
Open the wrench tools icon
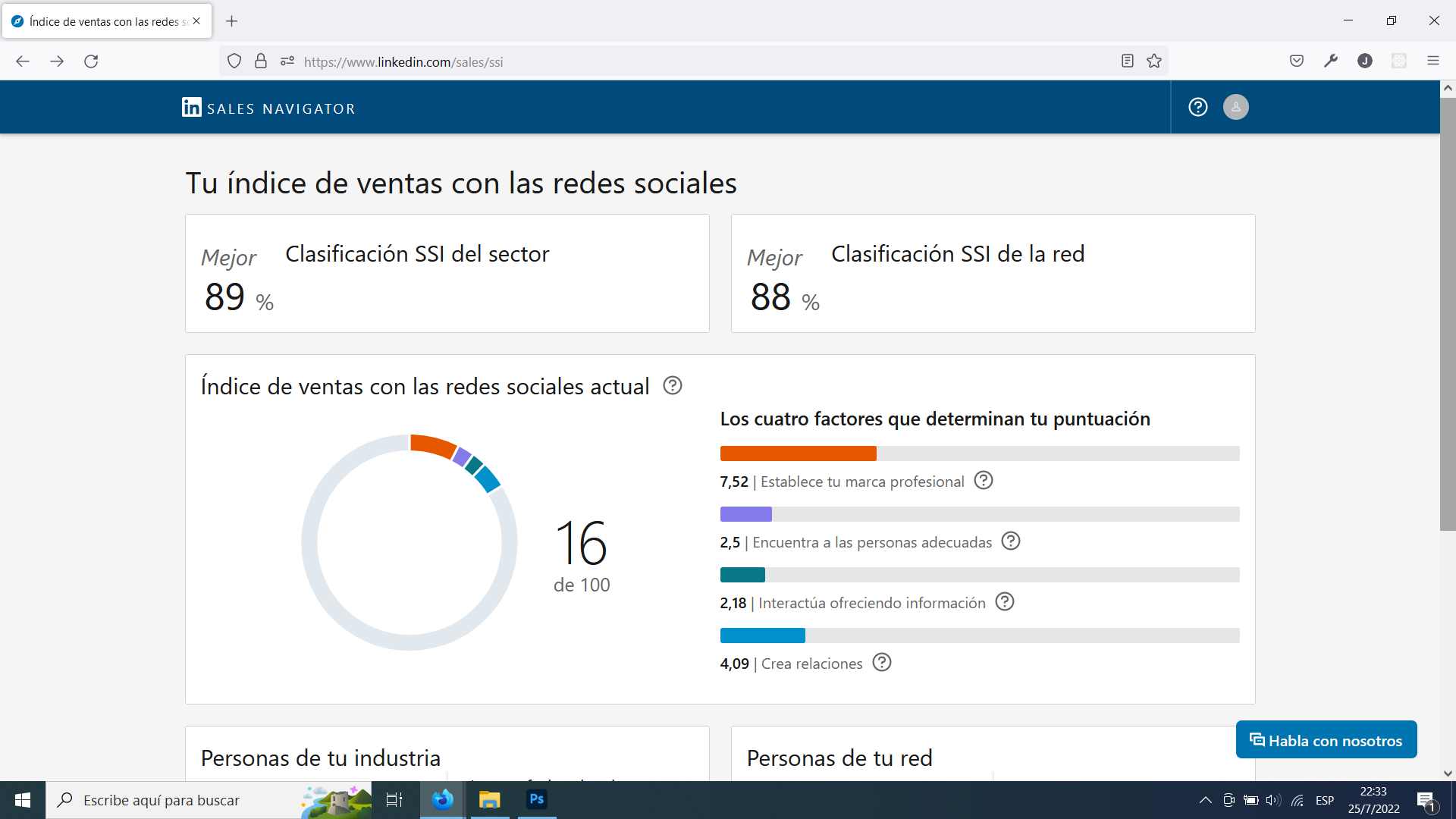pyautogui.click(x=1331, y=61)
